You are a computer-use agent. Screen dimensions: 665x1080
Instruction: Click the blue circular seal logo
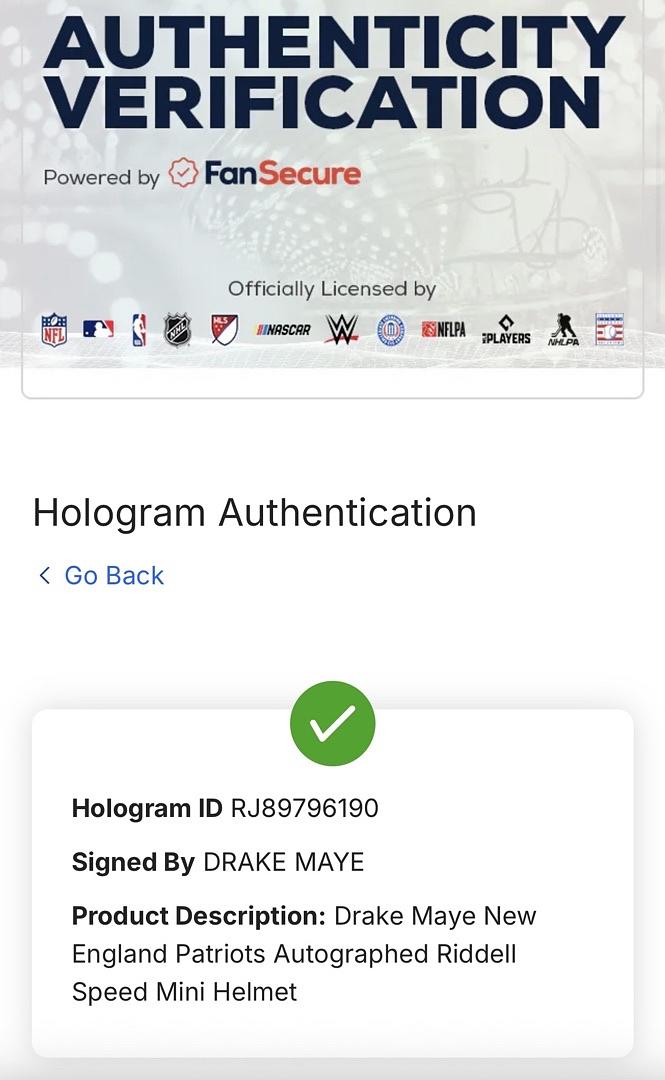(x=391, y=331)
